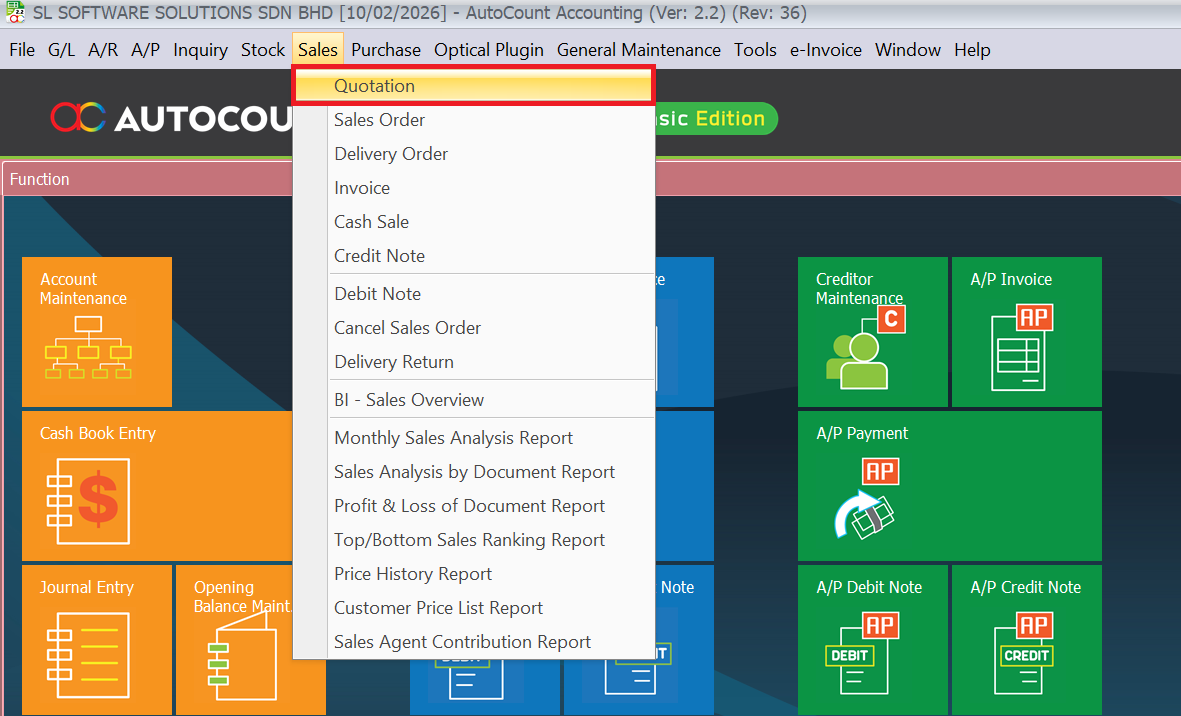Select Quotation from the Sales menu

(x=375, y=86)
